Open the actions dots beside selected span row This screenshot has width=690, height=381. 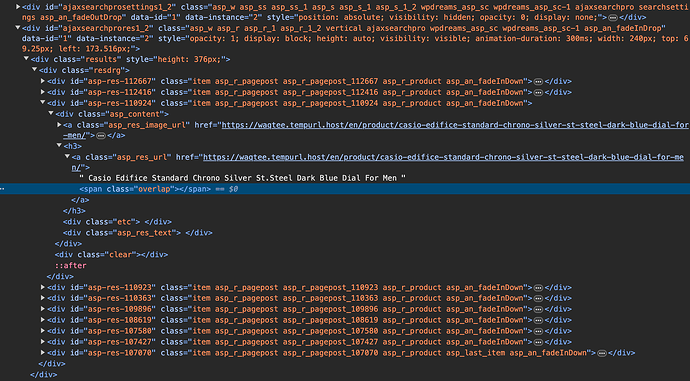2,189
